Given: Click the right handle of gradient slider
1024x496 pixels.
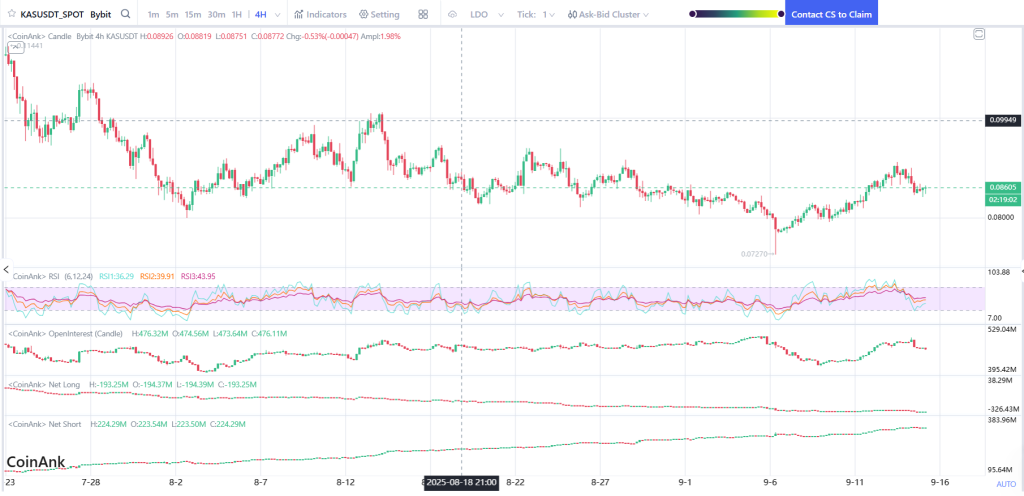Looking at the screenshot, I should pyautogui.click(x=781, y=14).
